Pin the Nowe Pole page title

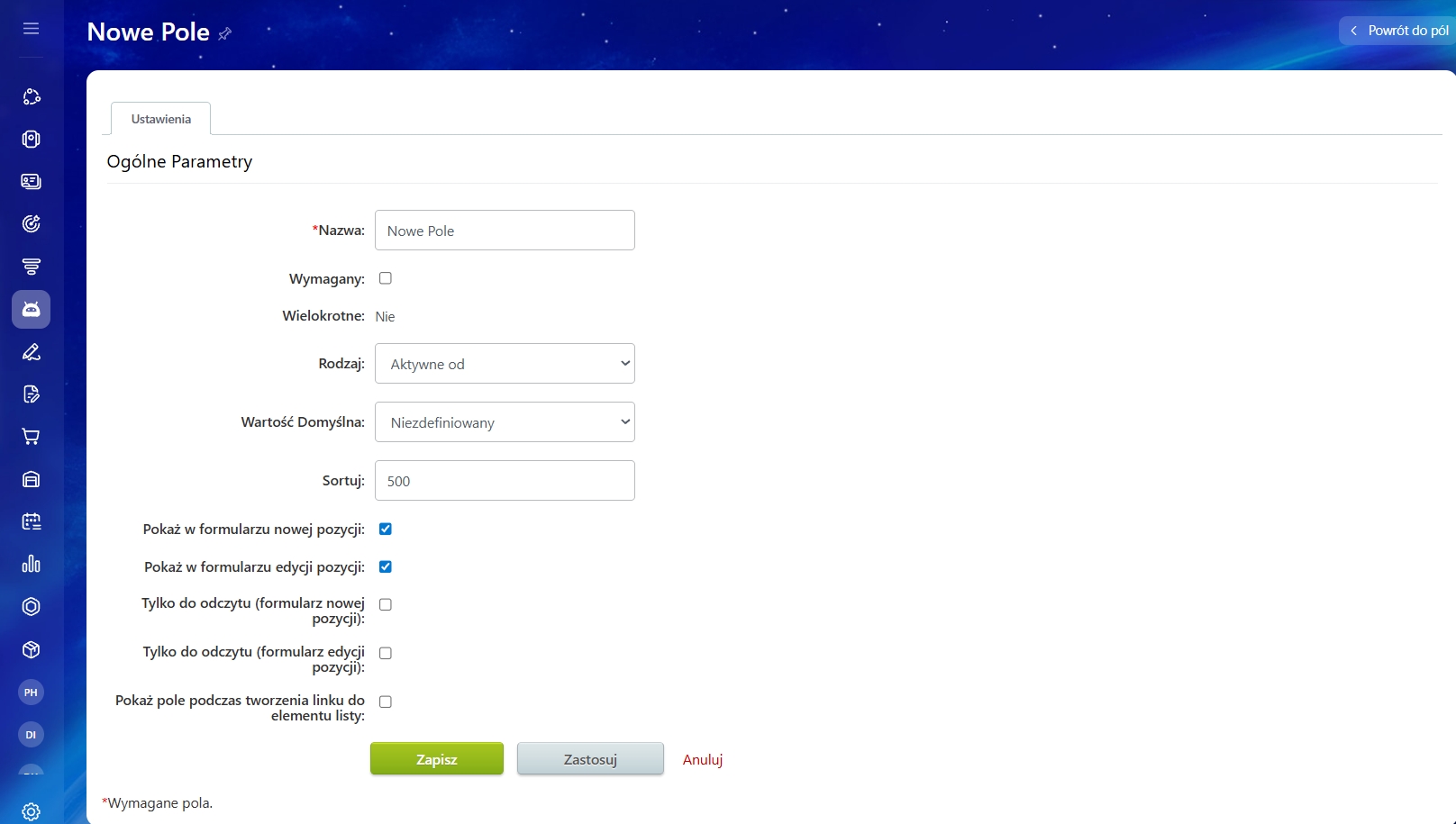pos(225,33)
